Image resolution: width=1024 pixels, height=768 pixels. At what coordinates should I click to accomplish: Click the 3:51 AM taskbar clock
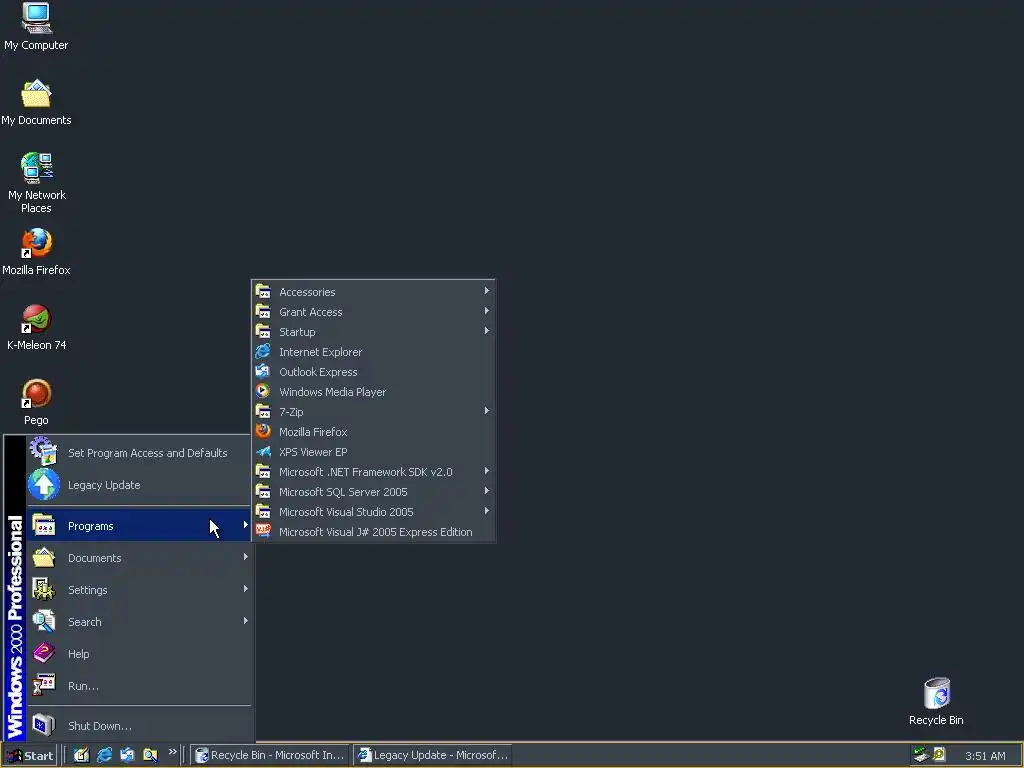985,756
